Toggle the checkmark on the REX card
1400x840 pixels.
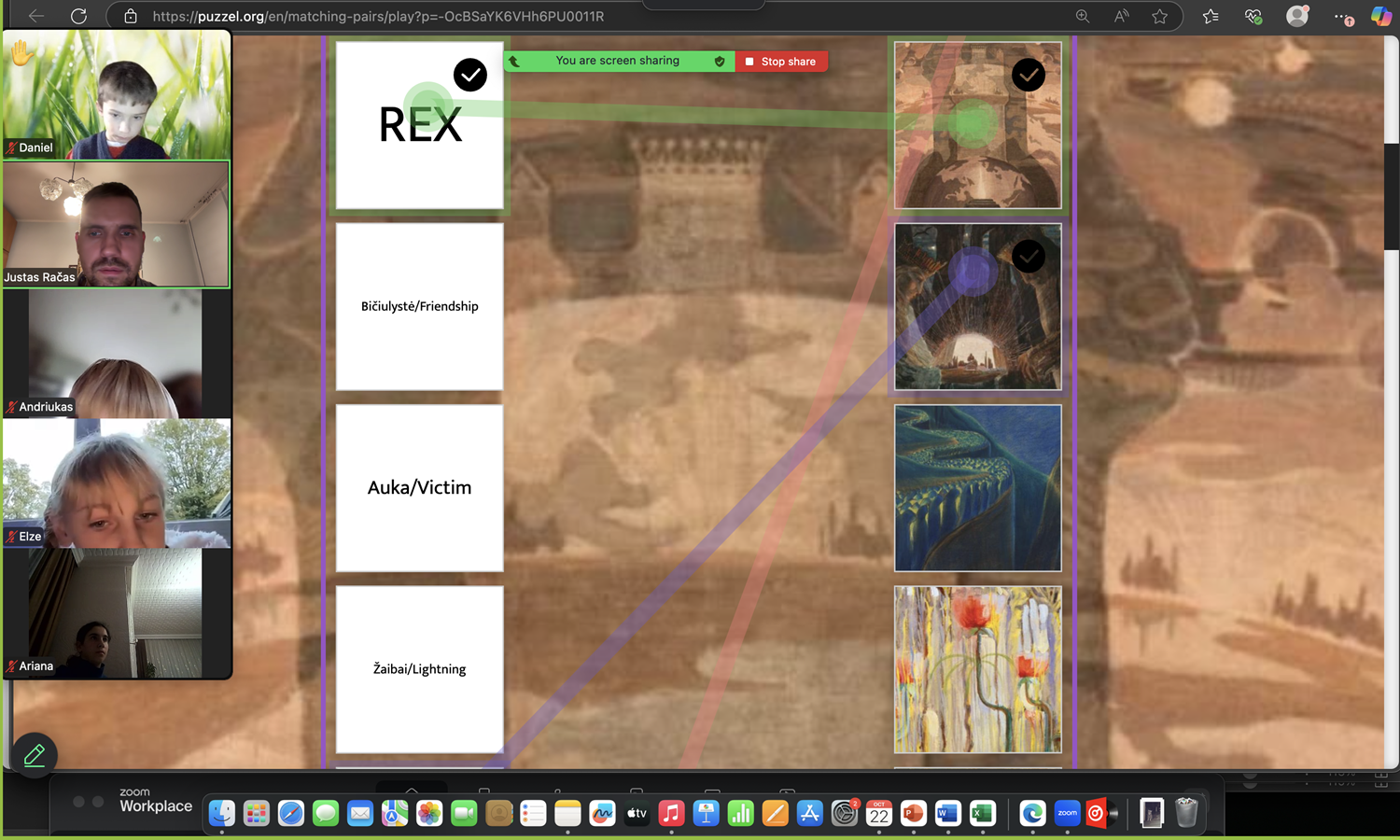point(469,75)
